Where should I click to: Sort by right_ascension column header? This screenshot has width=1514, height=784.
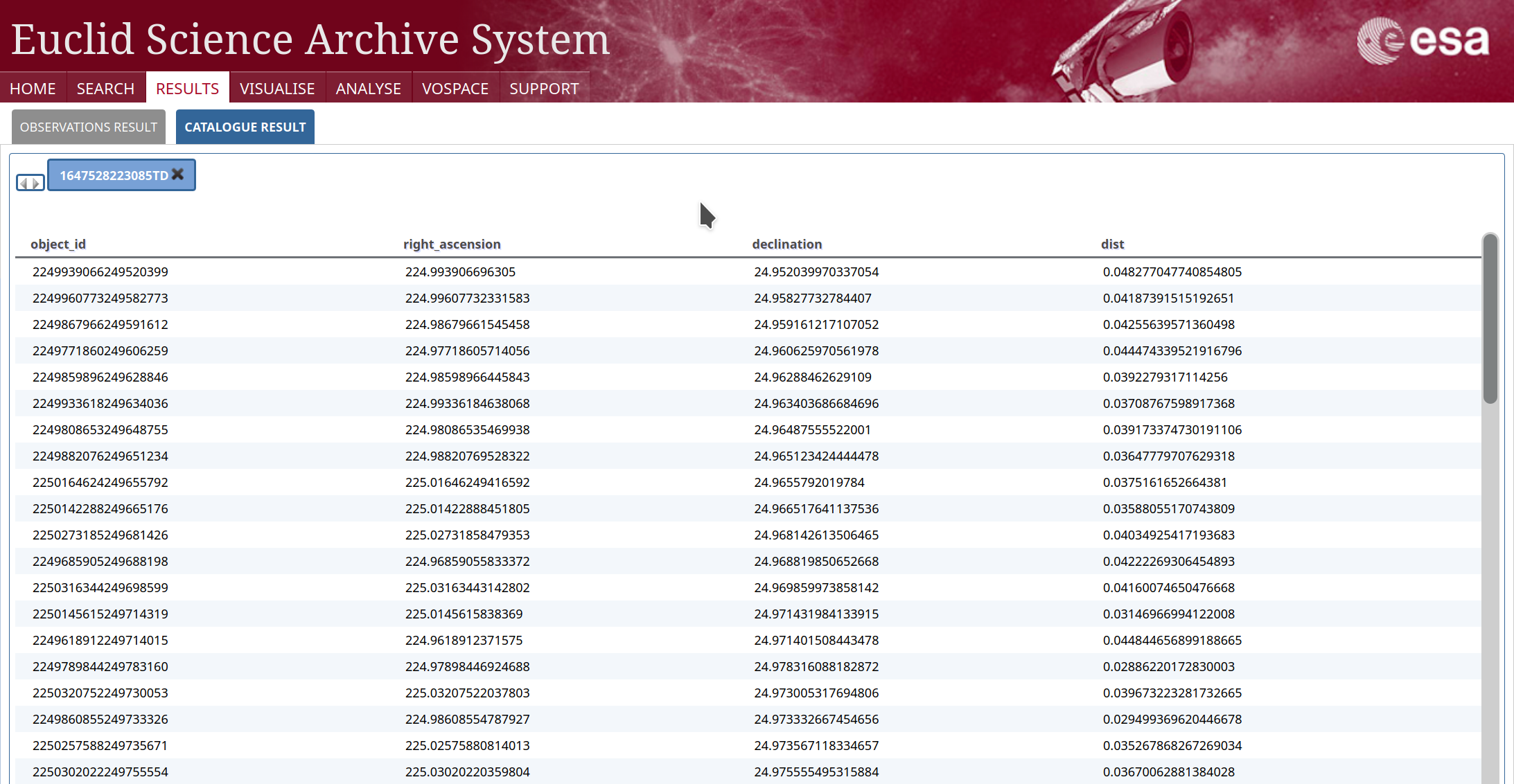[452, 244]
